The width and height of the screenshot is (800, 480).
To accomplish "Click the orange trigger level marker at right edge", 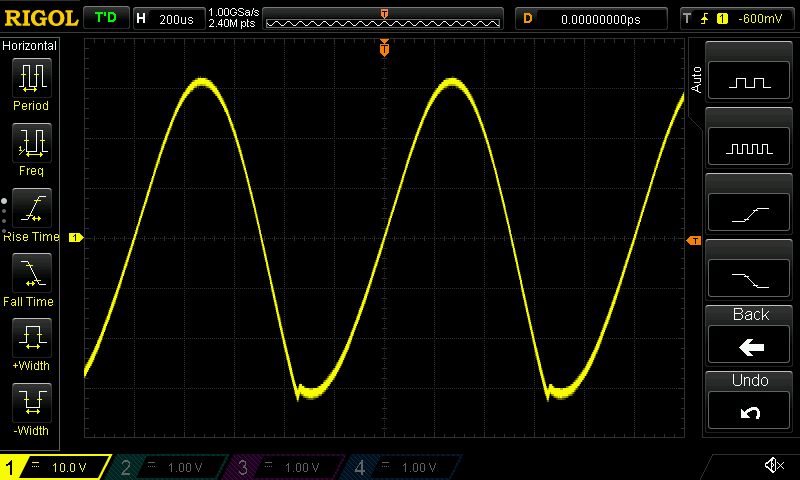I will click(694, 240).
